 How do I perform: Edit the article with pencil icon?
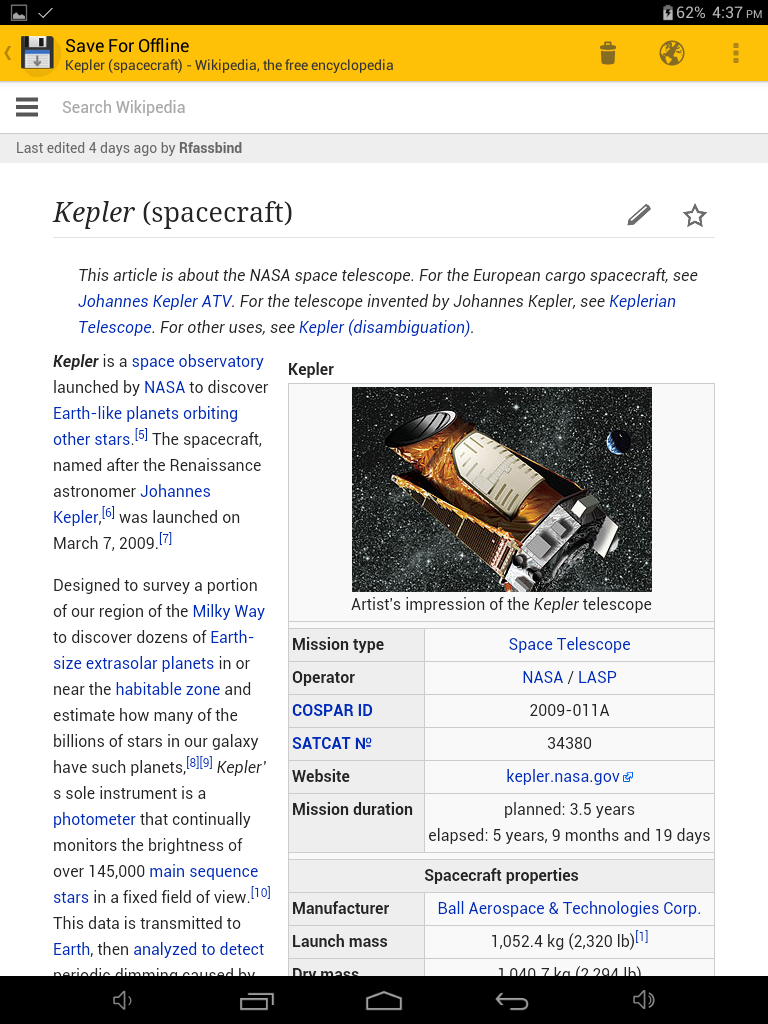[639, 215]
